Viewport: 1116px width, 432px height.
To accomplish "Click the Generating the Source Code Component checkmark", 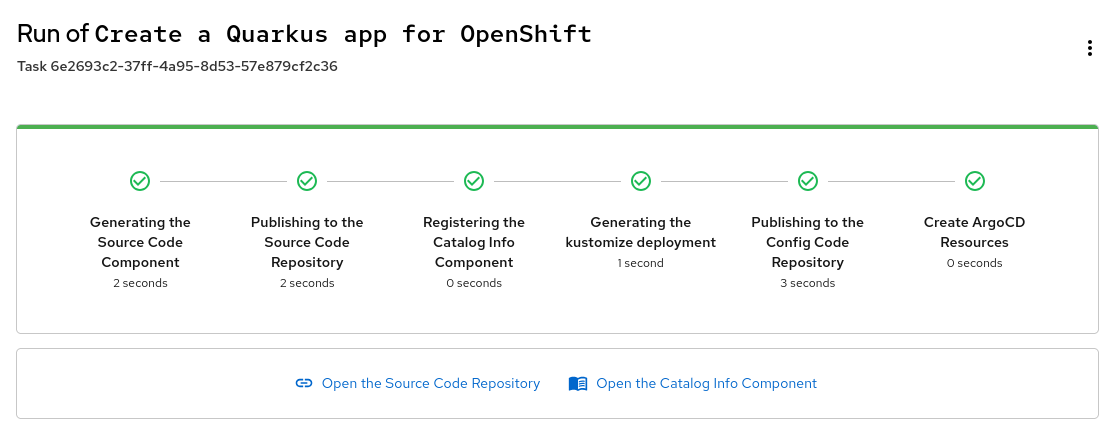I will (140, 181).
